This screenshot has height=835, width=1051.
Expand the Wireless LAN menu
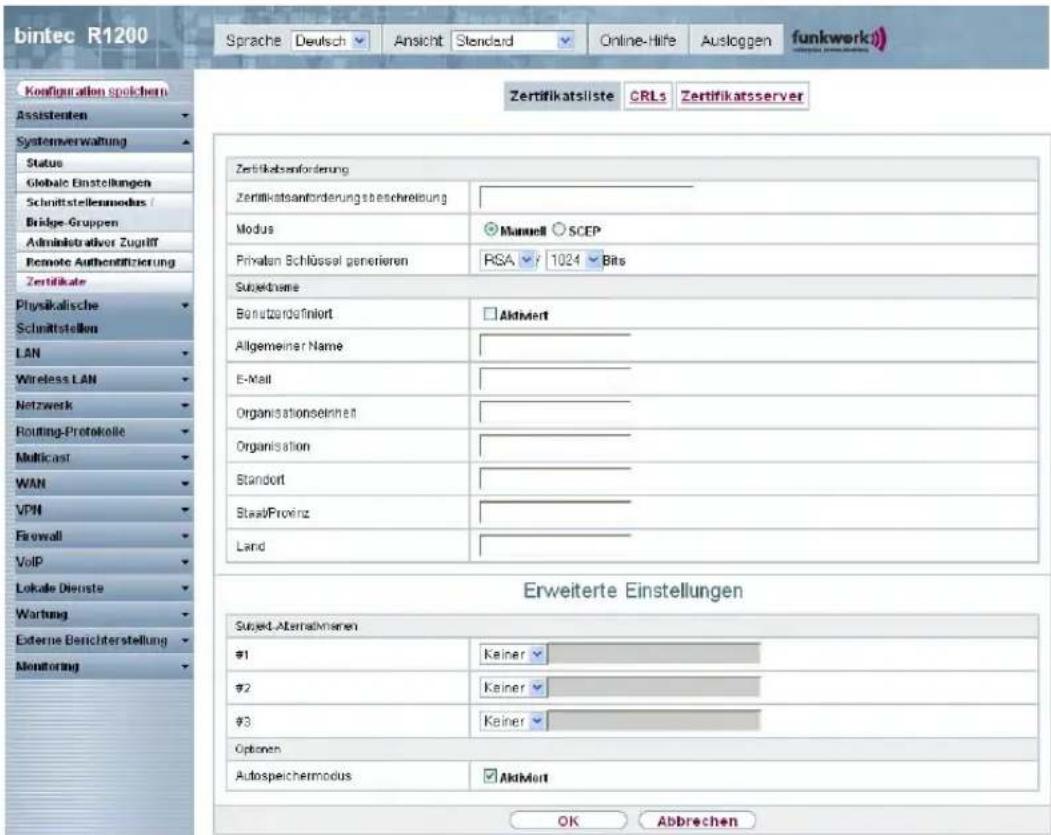pos(103,379)
